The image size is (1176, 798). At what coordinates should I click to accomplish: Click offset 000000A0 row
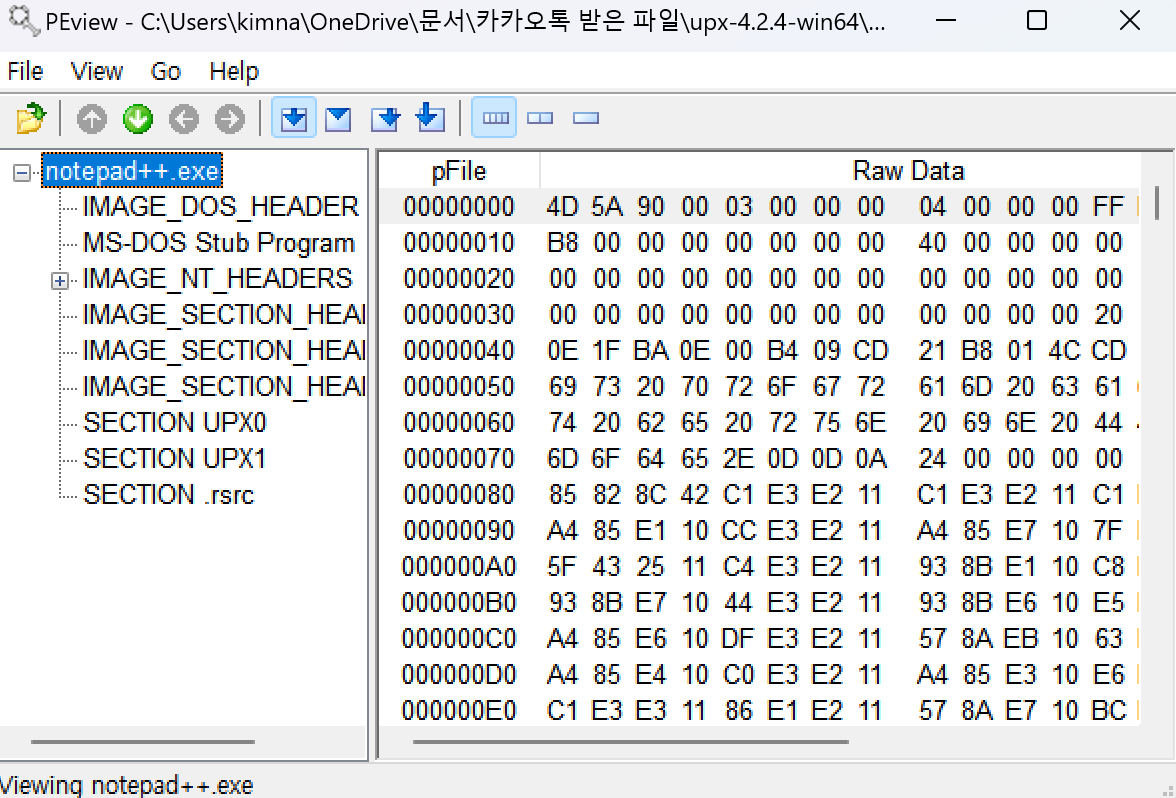[759, 567]
